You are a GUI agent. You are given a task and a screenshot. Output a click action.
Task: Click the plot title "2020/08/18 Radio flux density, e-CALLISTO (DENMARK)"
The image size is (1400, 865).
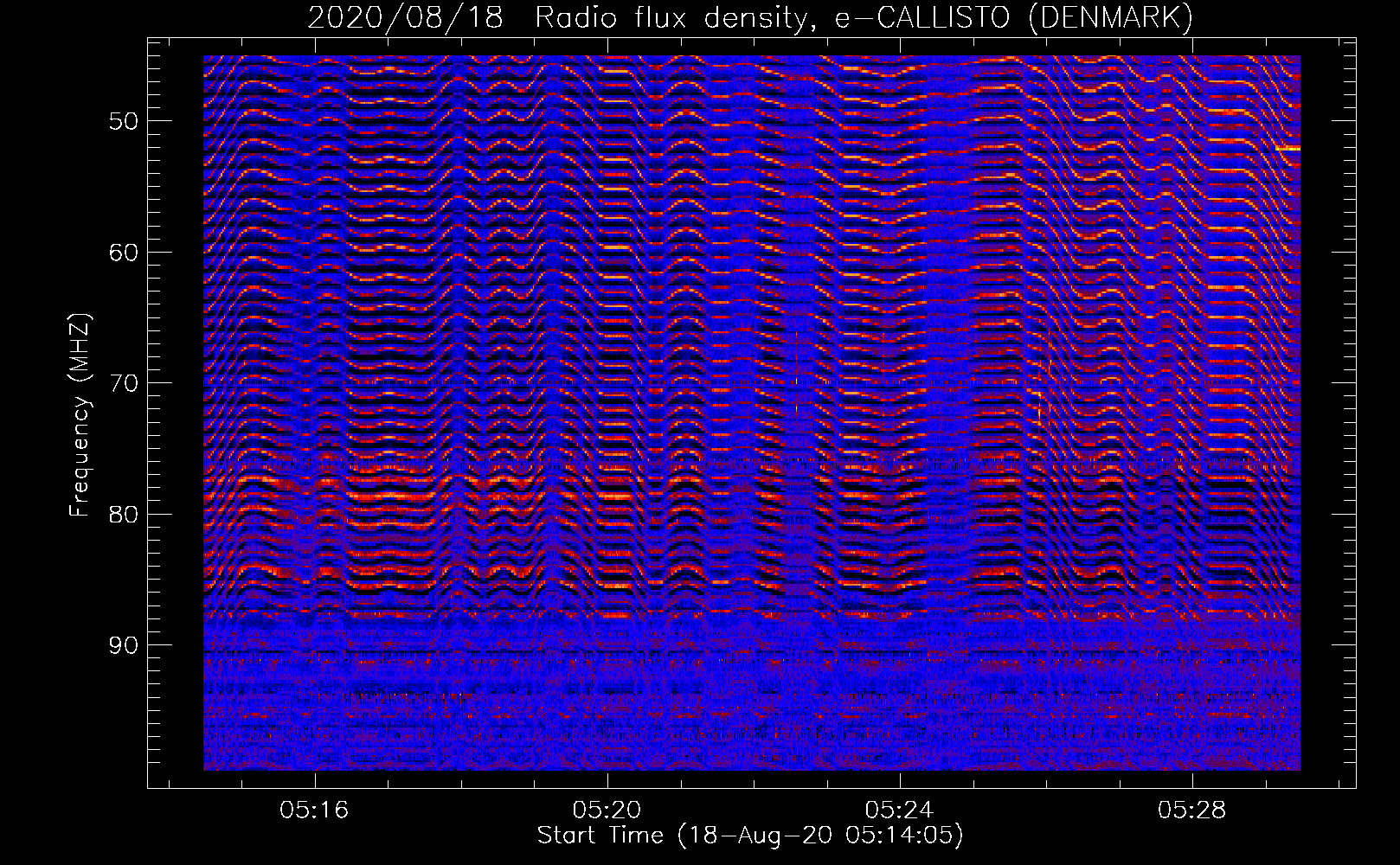pos(750,17)
